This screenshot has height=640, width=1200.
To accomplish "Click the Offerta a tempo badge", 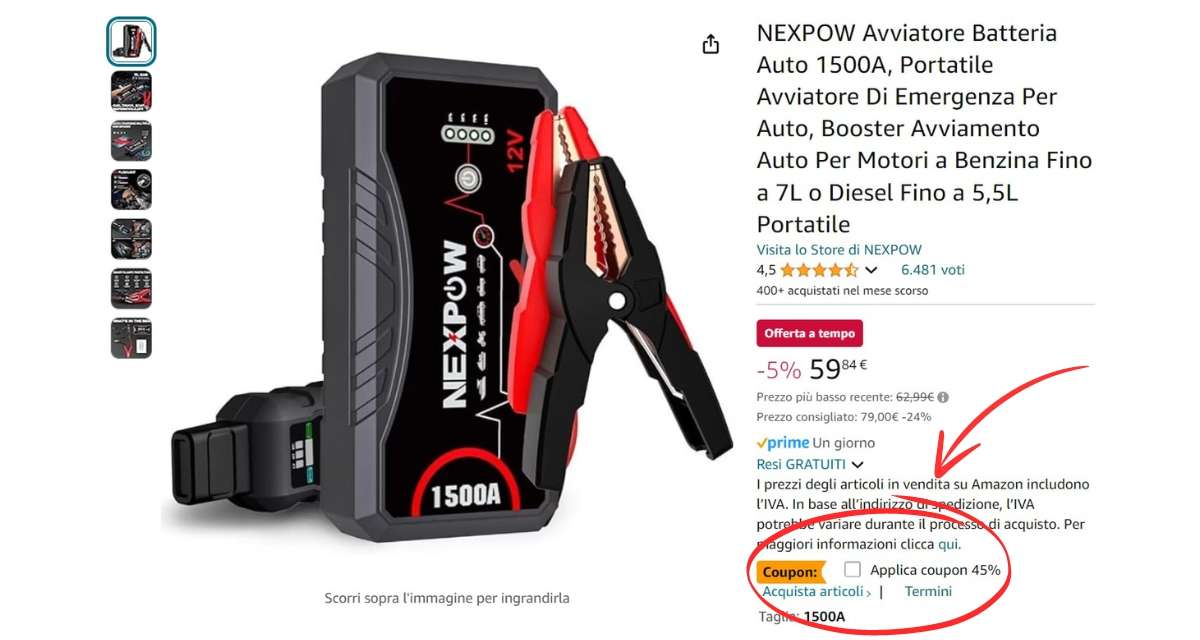I will tap(810, 333).
